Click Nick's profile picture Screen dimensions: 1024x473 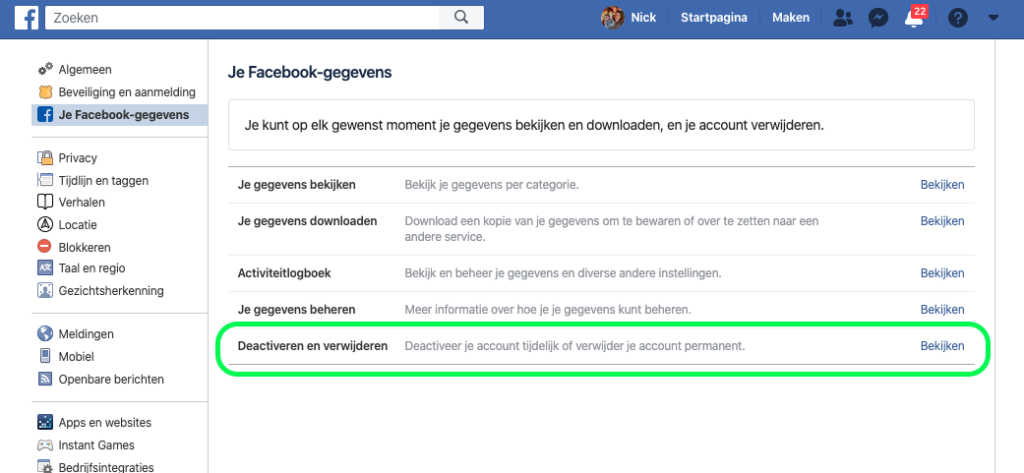point(612,18)
